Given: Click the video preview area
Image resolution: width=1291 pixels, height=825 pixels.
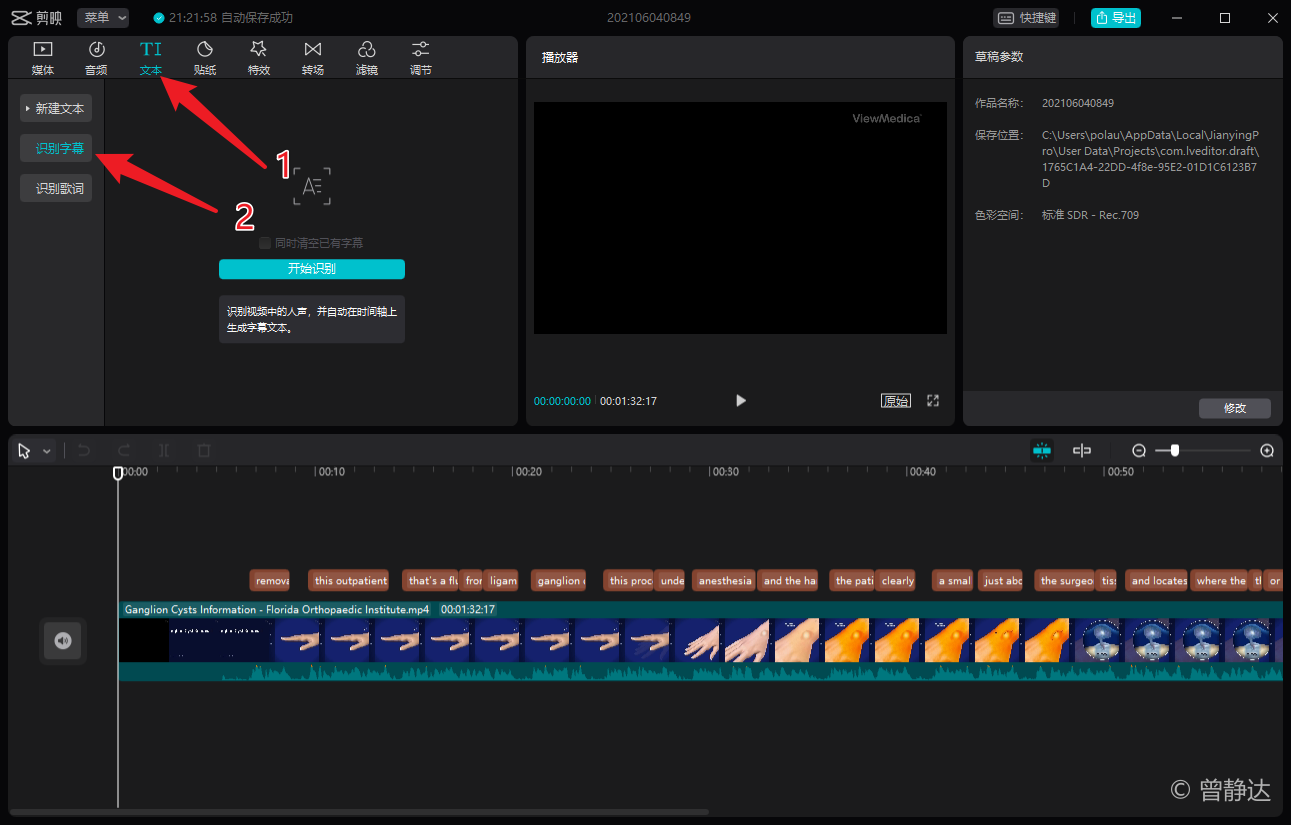Looking at the screenshot, I should 740,218.
